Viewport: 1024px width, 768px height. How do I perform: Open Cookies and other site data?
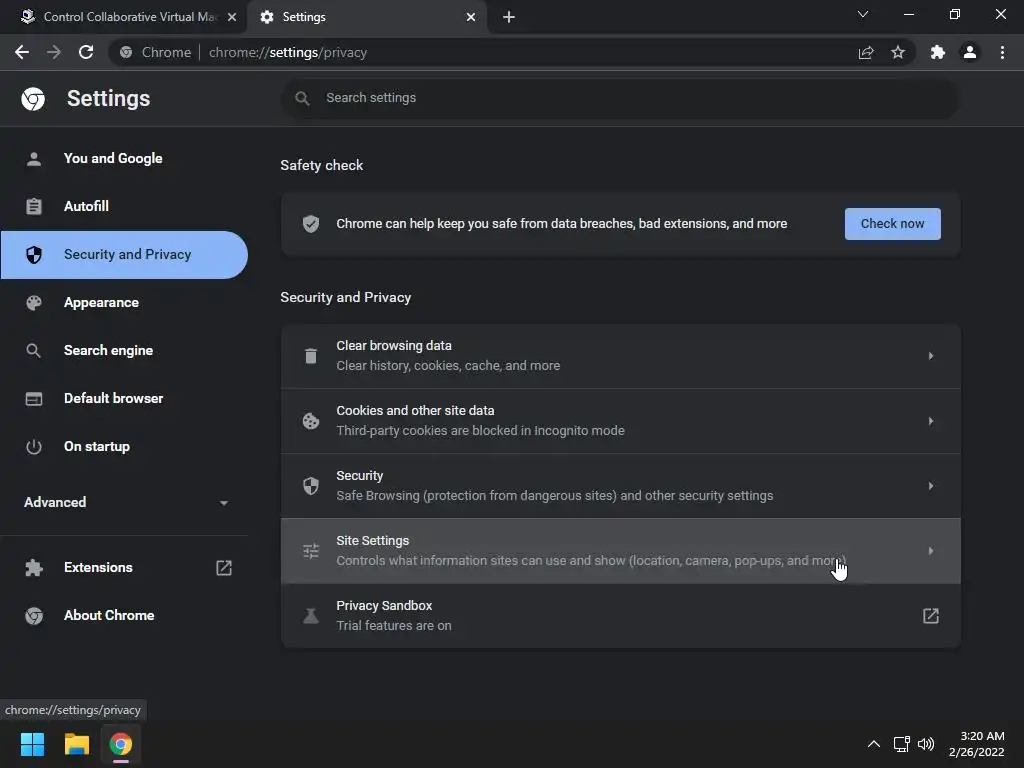click(620, 421)
